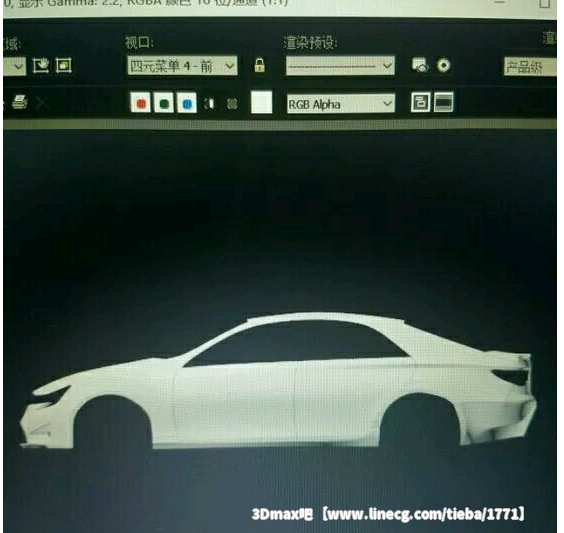
Task: Open the 渲染预设 render preset dropdown
Action: pyautogui.click(x=340, y=65)
